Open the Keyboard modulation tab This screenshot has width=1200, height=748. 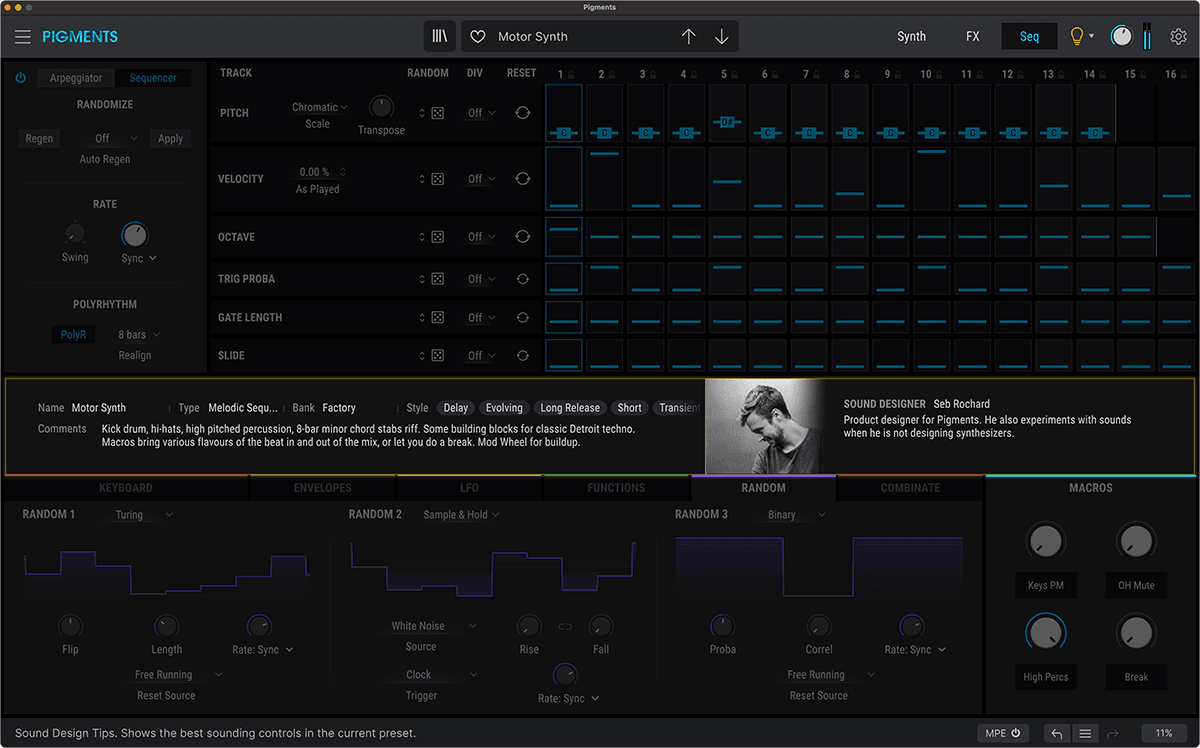126,488
